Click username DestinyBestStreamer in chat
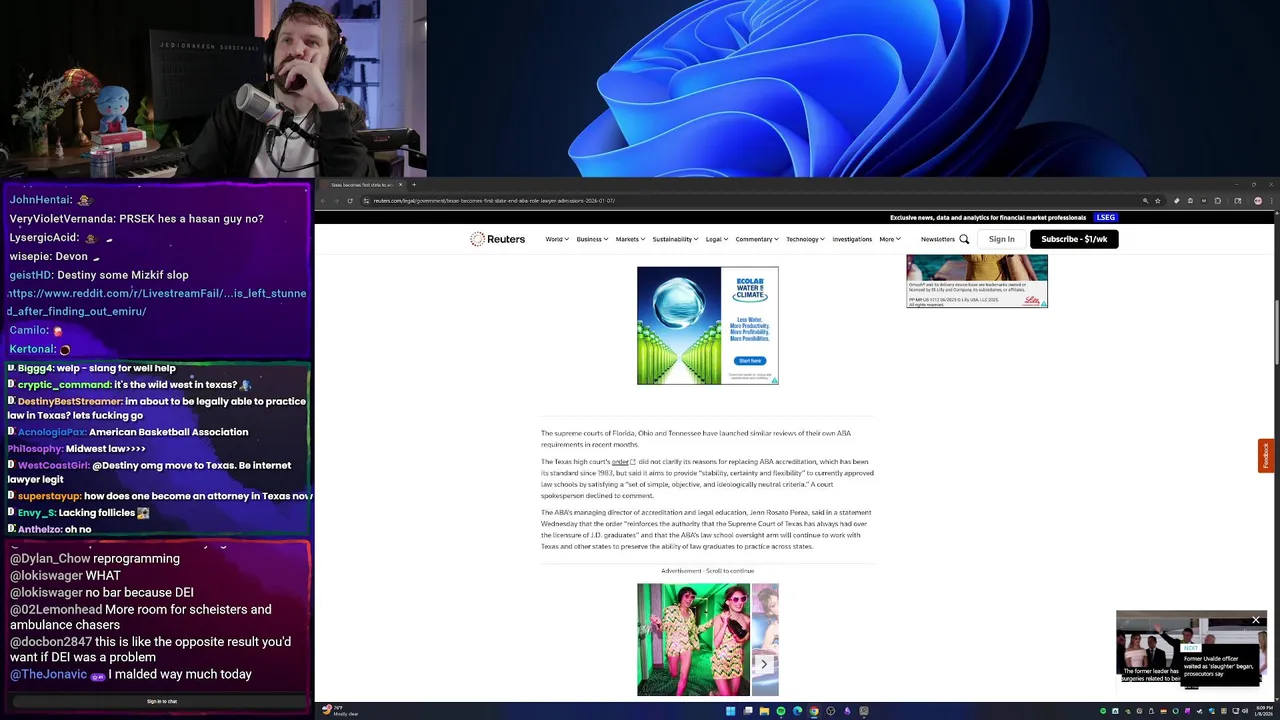Viewport: 1280px width, 720px height. 70,401
